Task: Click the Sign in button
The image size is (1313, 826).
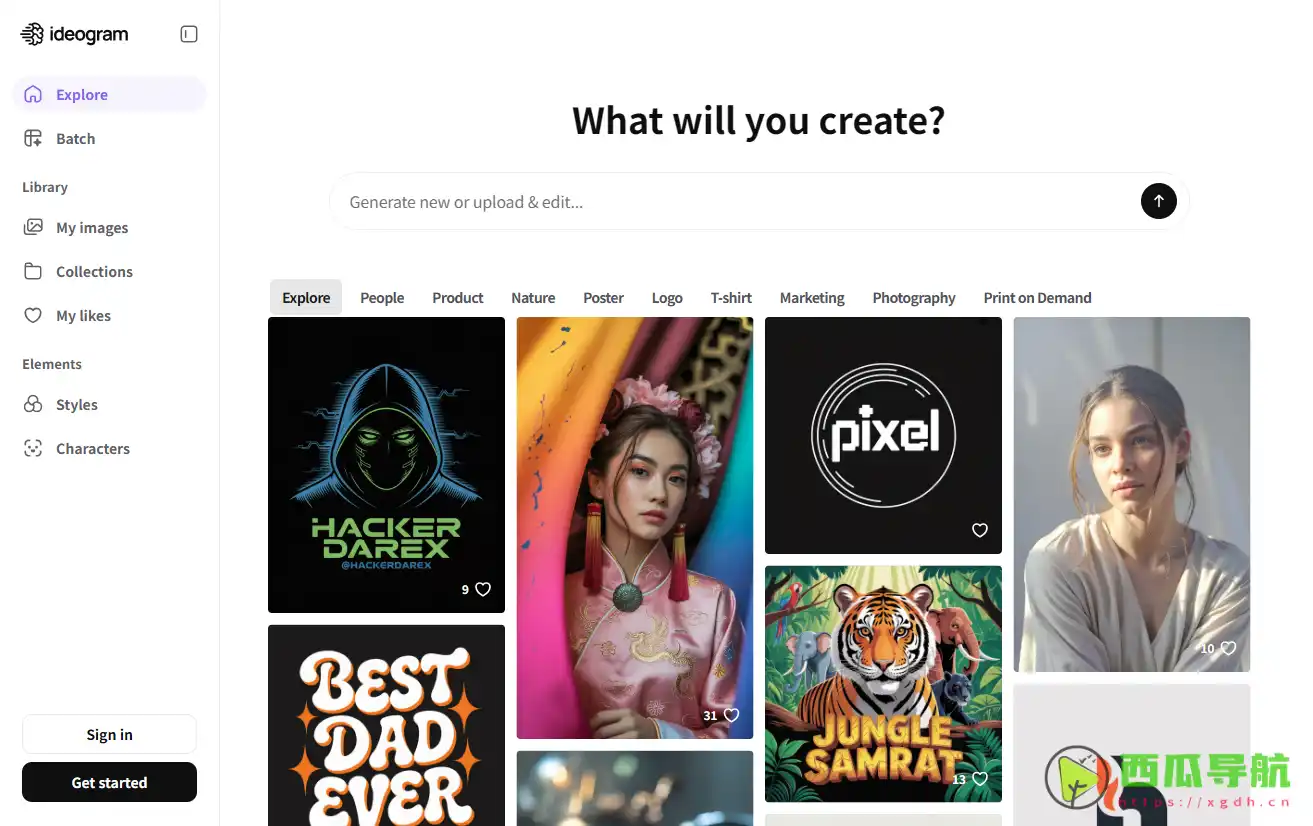Action: point(109,734)
